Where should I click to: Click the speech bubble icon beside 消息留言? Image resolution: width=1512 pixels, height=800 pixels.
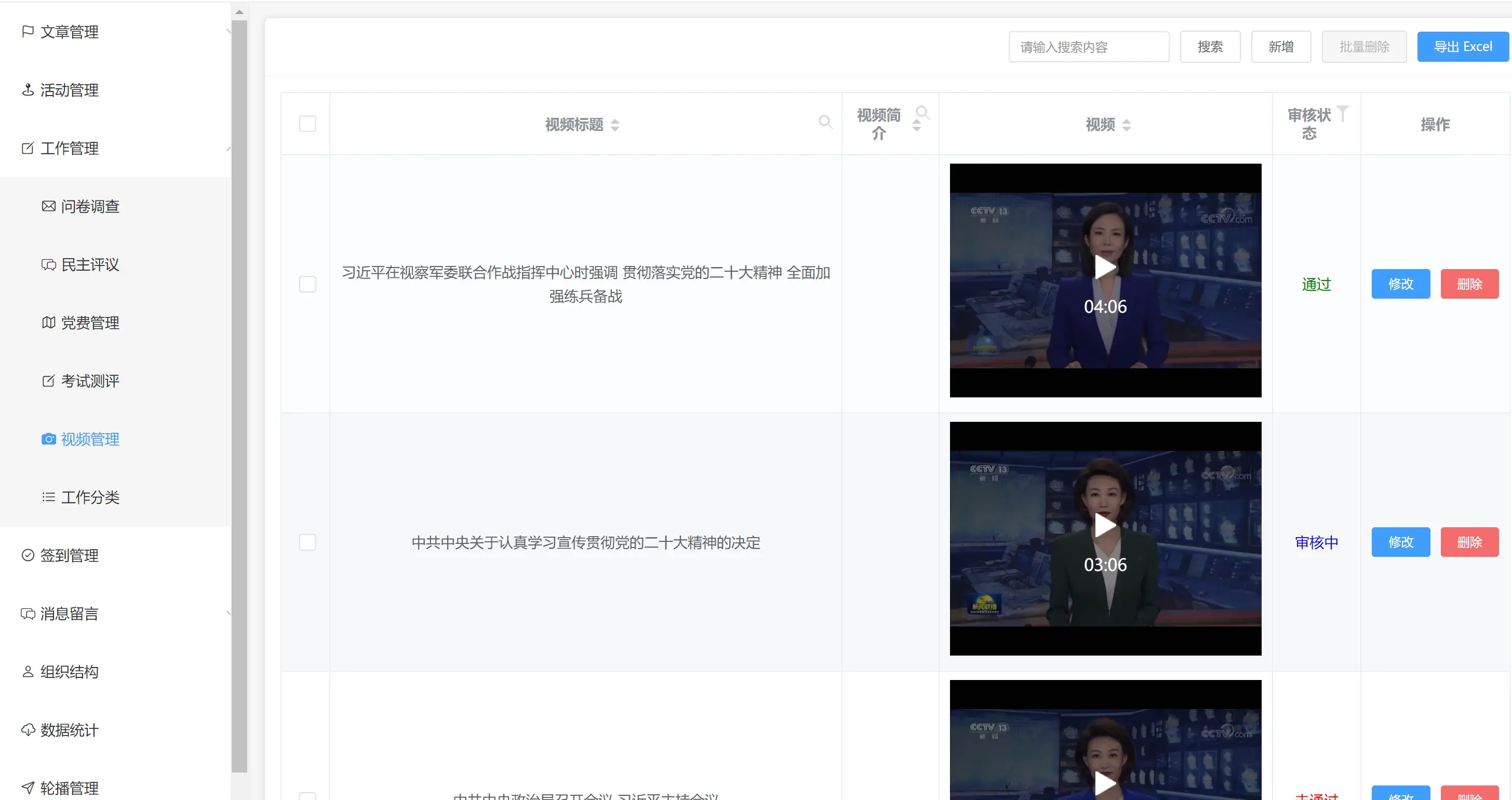click(28, 614)
